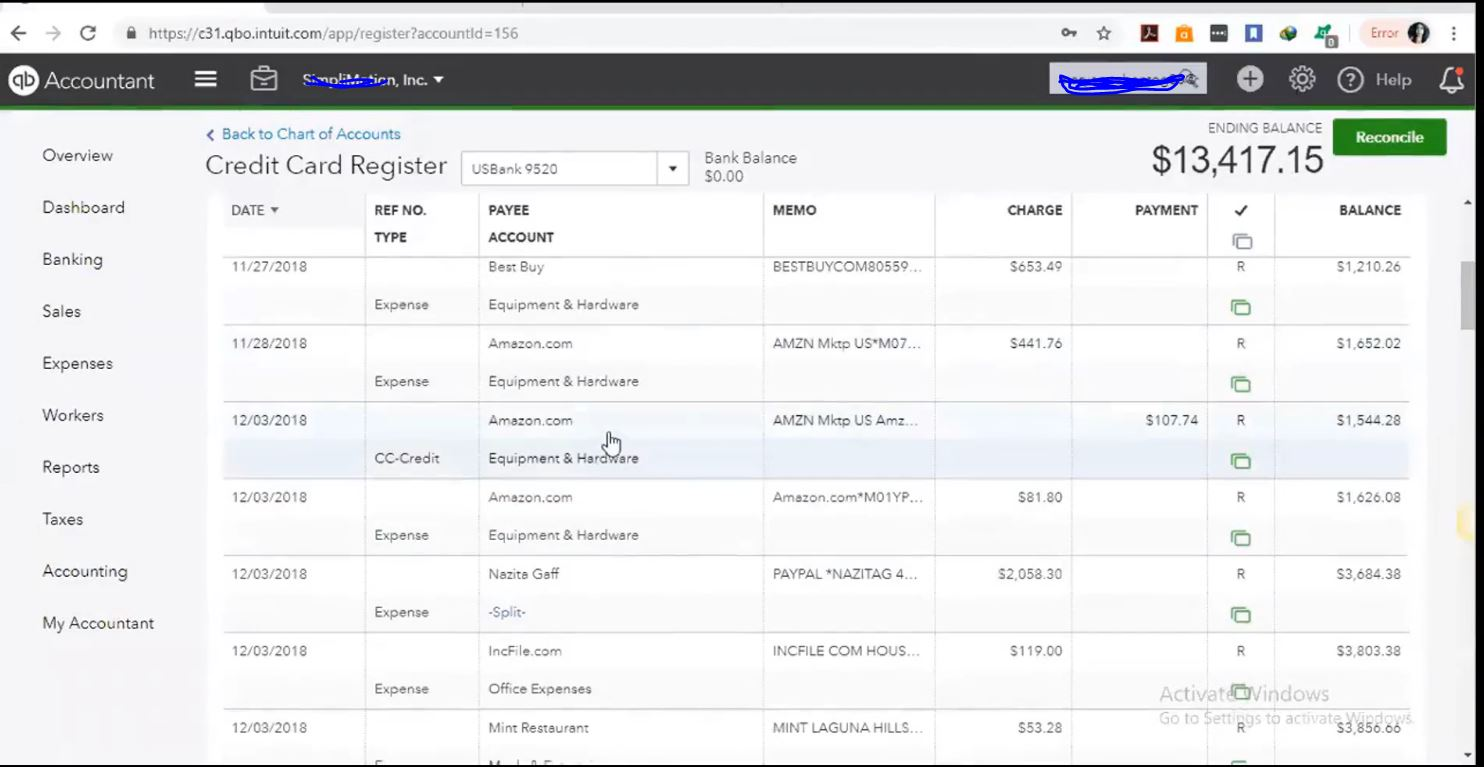Open the USBank 9520 account dropdown arrow
The height and width of the screenshot is (767, 1484).
(x=673, y=168)
